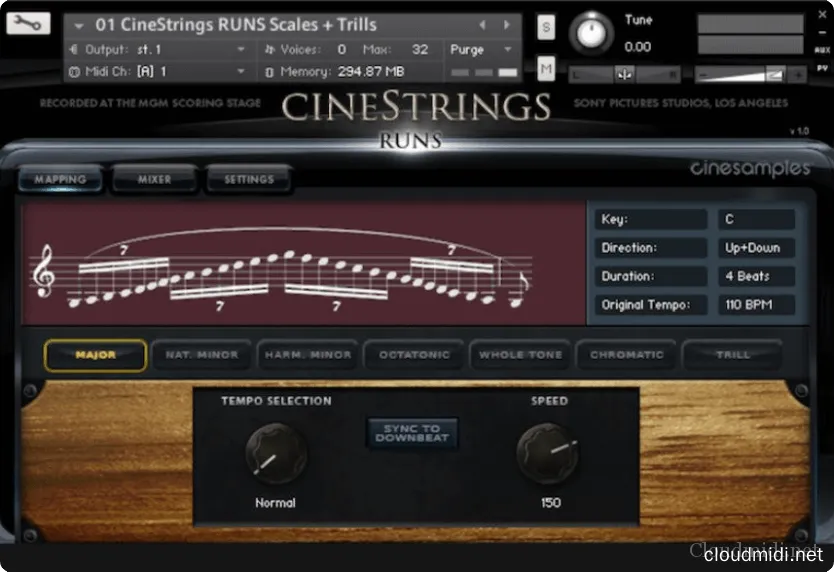Click the Tune knob
This screenshot has width=834, height=572.
pos(591,33)
